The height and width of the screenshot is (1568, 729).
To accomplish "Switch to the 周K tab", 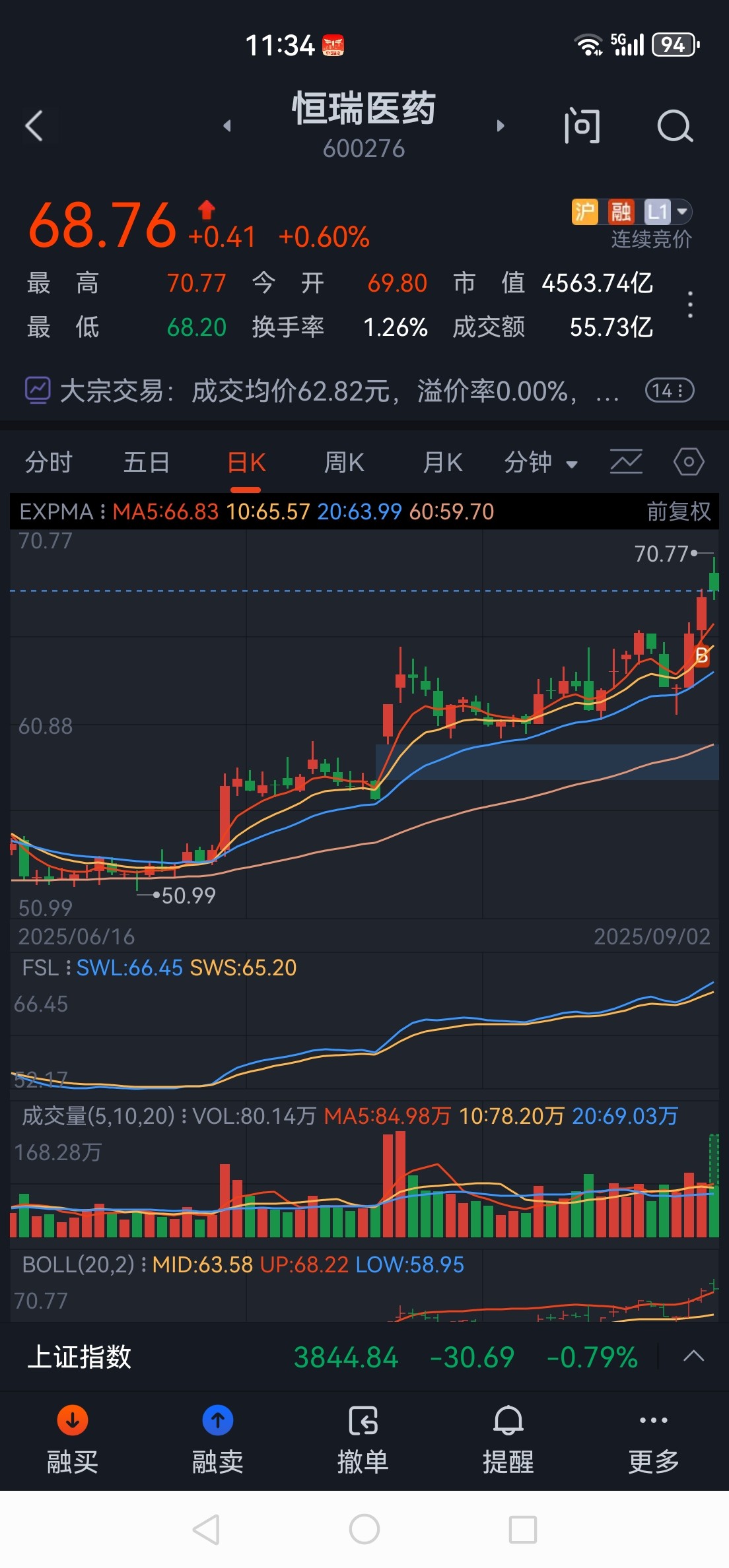I will pos(344,463).
